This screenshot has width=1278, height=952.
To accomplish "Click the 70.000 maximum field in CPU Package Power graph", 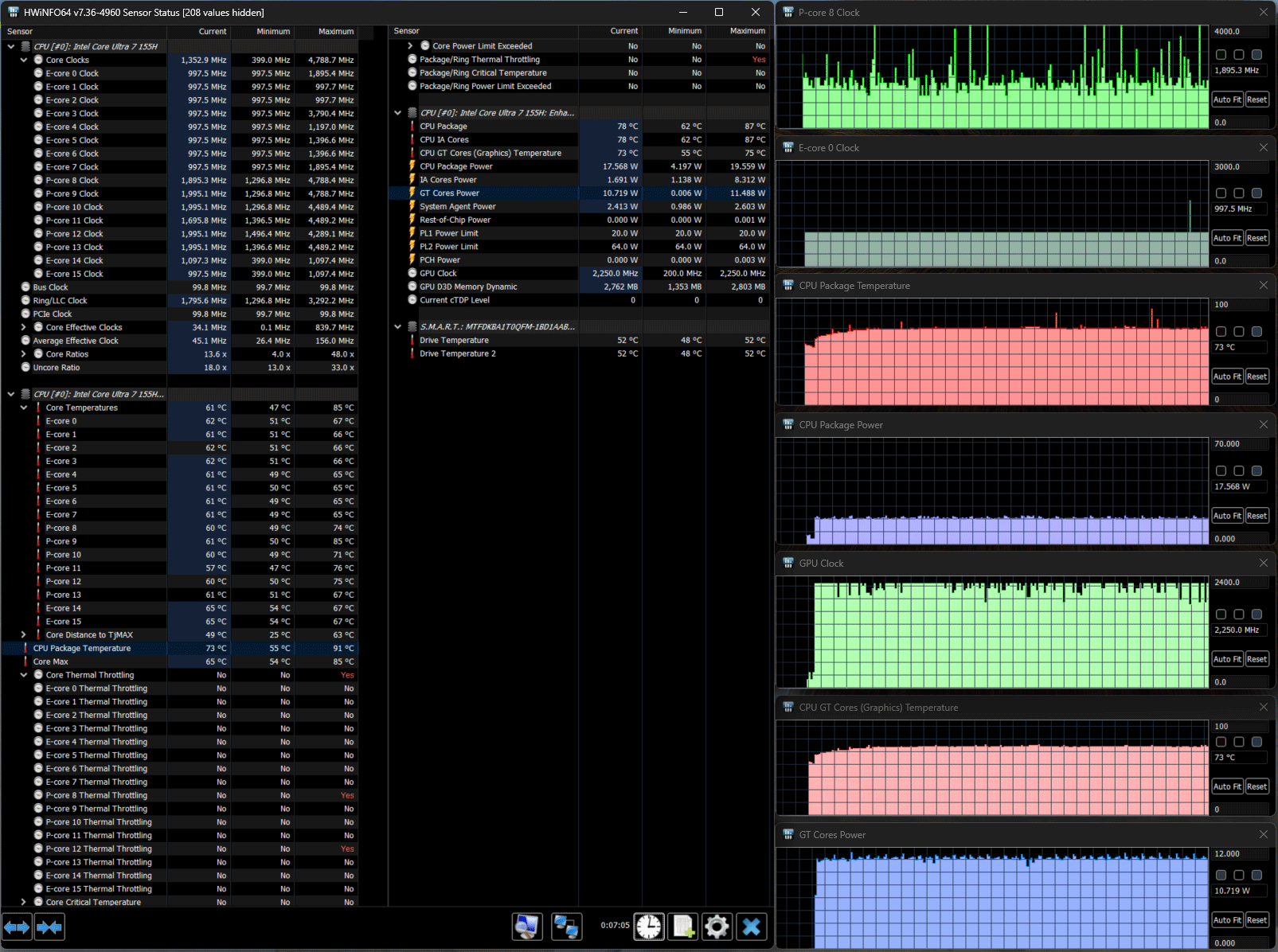I will [x=1239, y=444].
